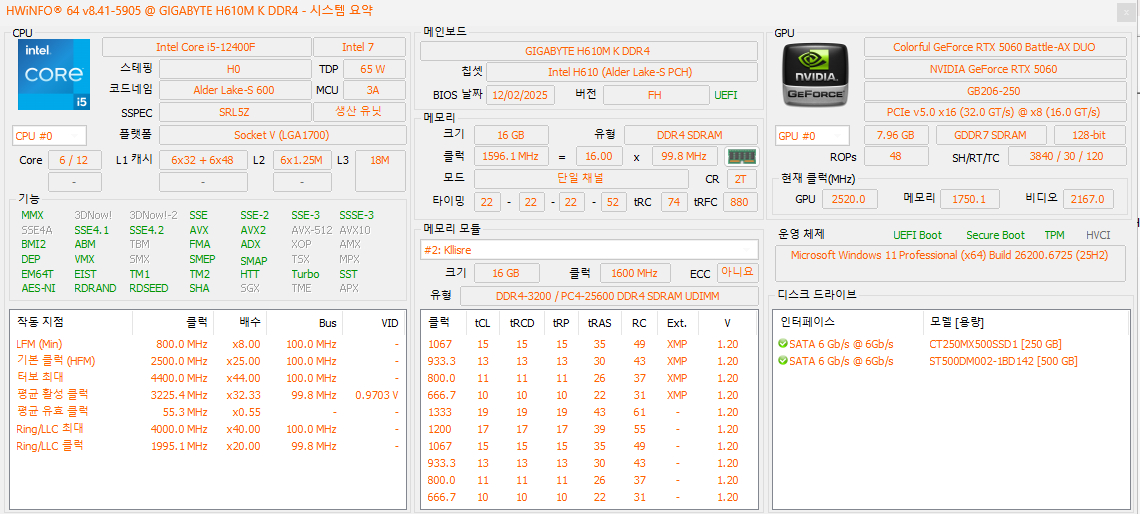Click the GPU clock value '2520.0'
The height and width of the screenshot is (514, 1140).
pyautogui.click(x=848, y=198)
